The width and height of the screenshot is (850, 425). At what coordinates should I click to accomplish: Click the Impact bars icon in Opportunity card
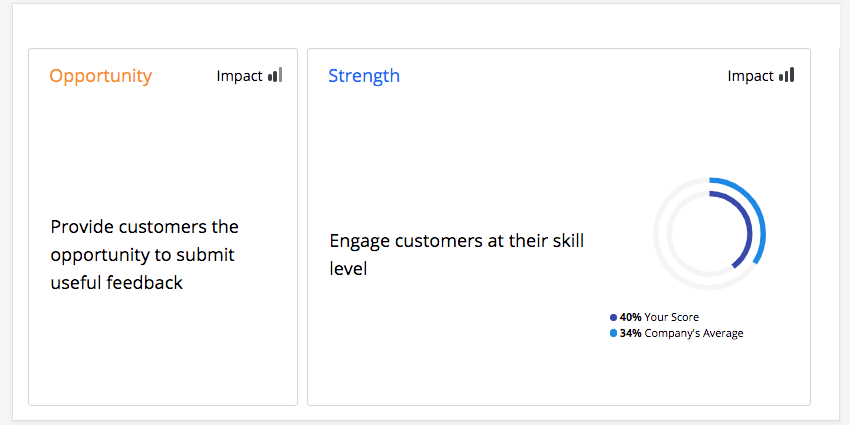[x=275, y=75]
